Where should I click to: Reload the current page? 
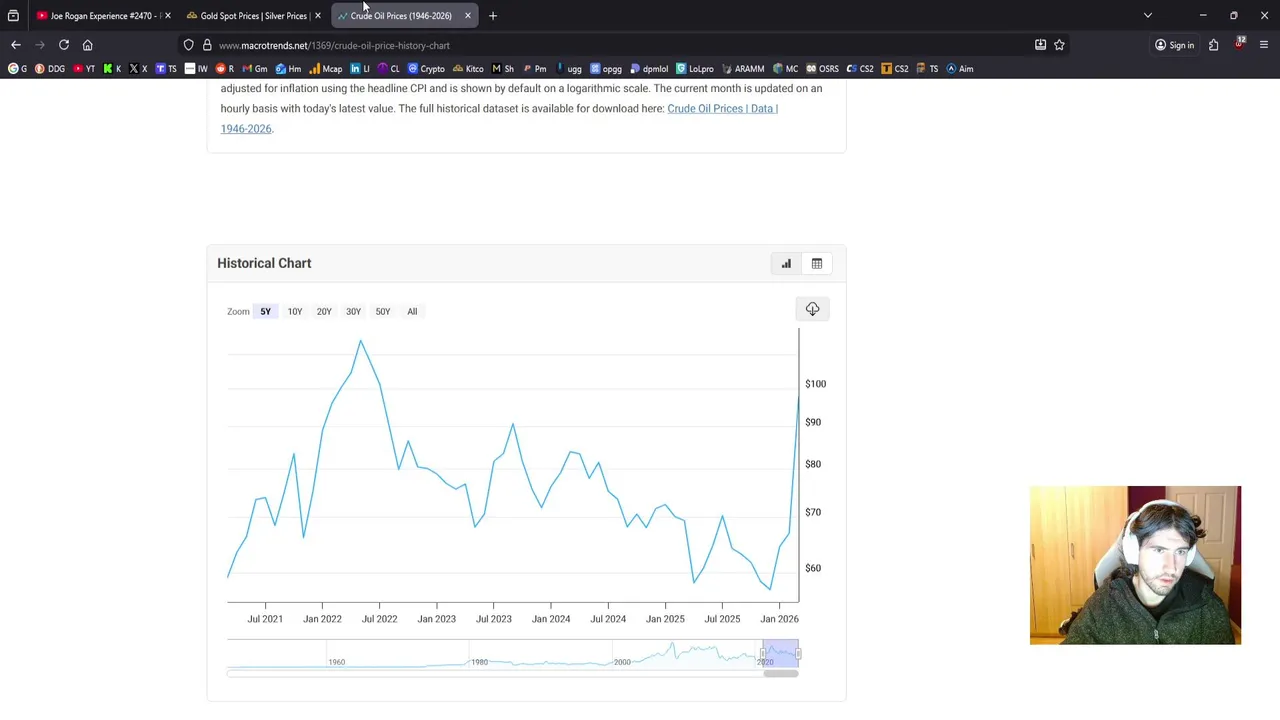[64, 45]
